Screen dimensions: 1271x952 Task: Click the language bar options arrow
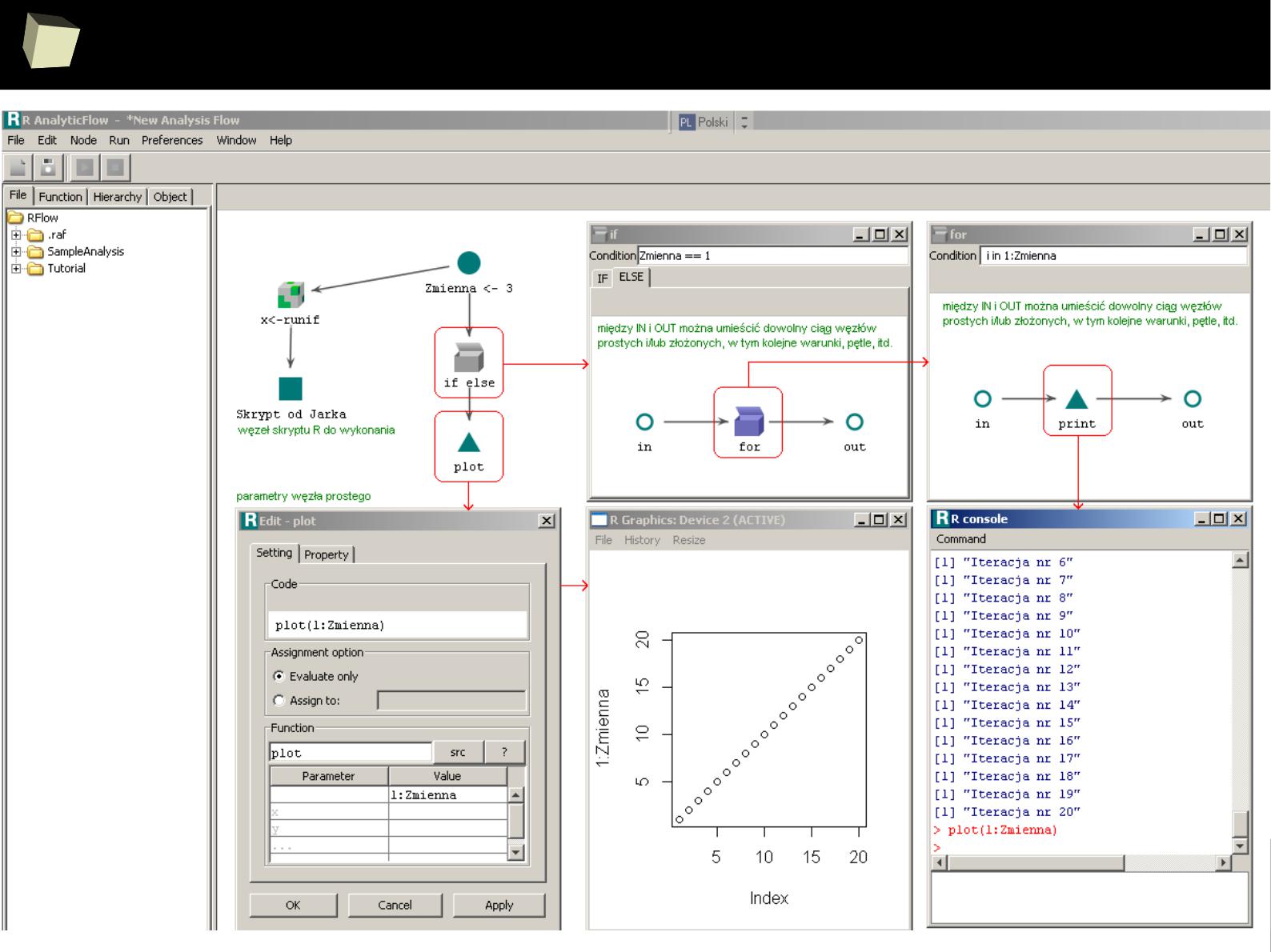coord(744,122)
